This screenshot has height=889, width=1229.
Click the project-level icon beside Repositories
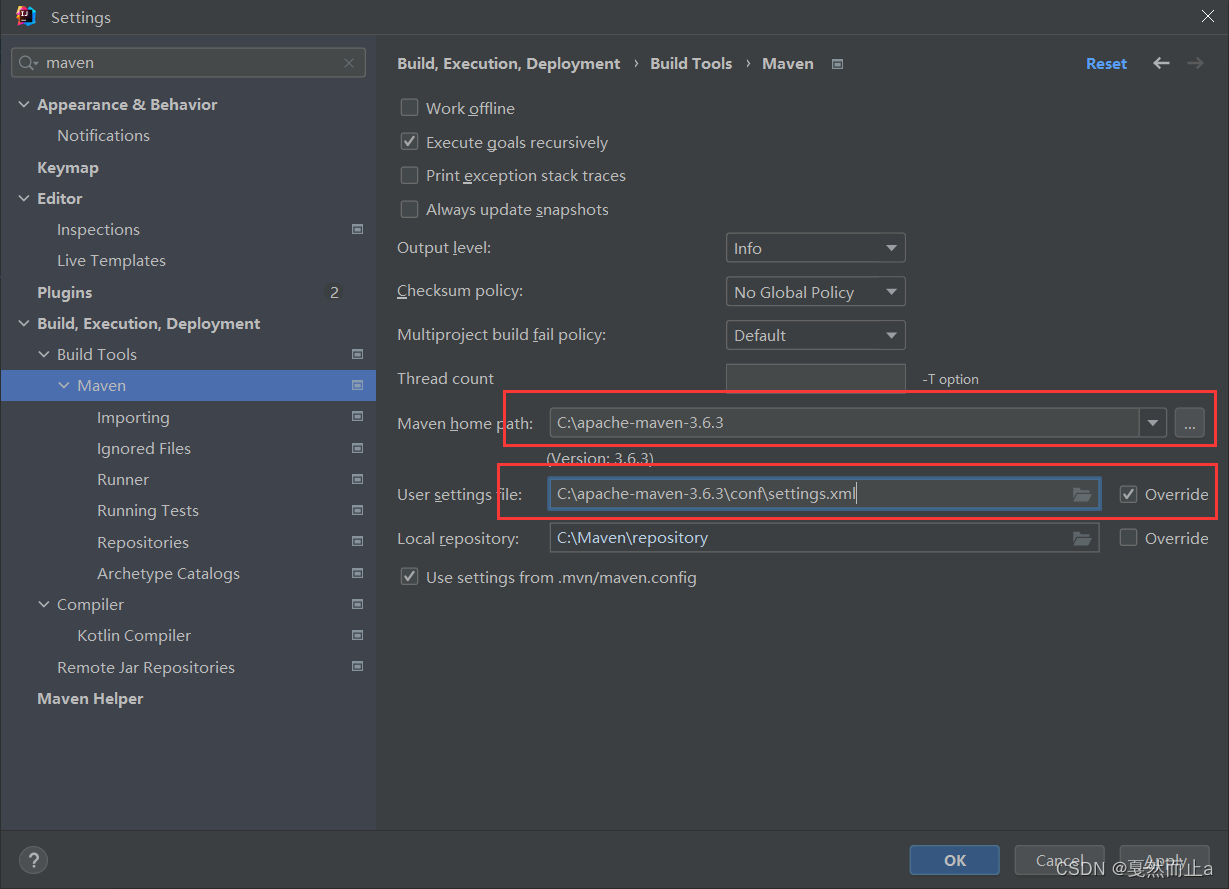pyautogui.click(x=357, y=542)
